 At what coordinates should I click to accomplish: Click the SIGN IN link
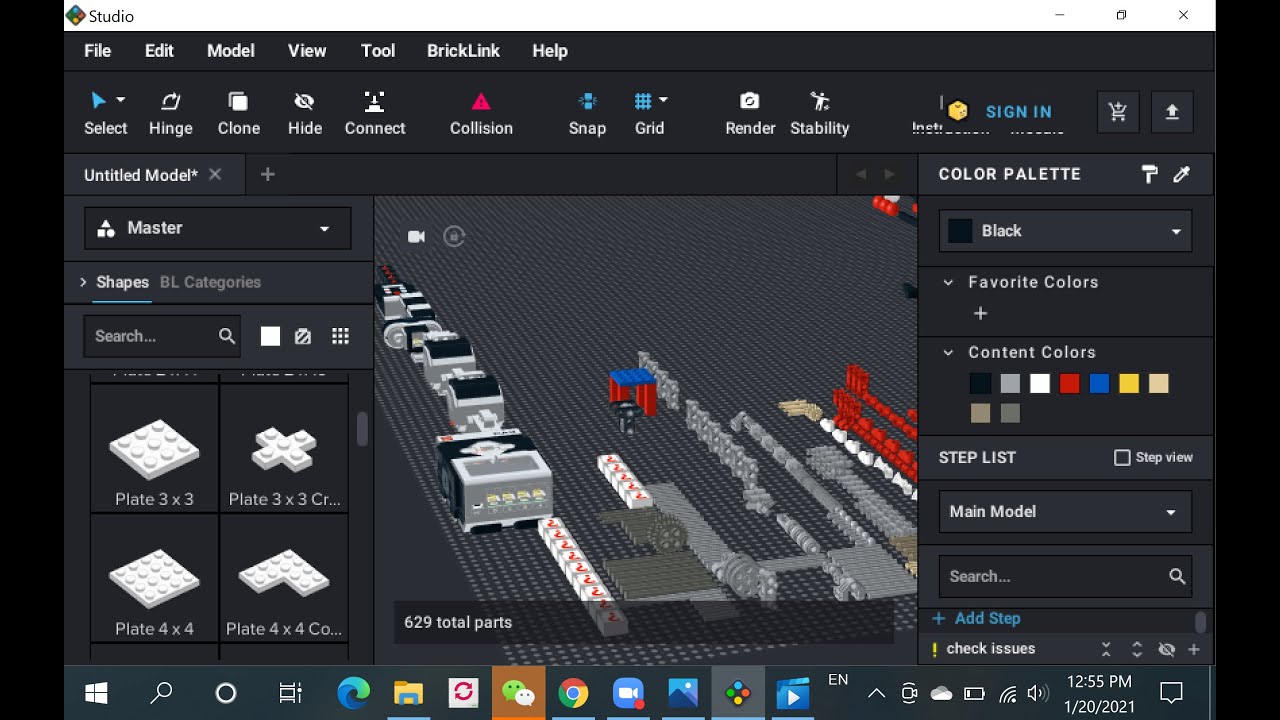pyautogui.click(x=1018, y=112)
